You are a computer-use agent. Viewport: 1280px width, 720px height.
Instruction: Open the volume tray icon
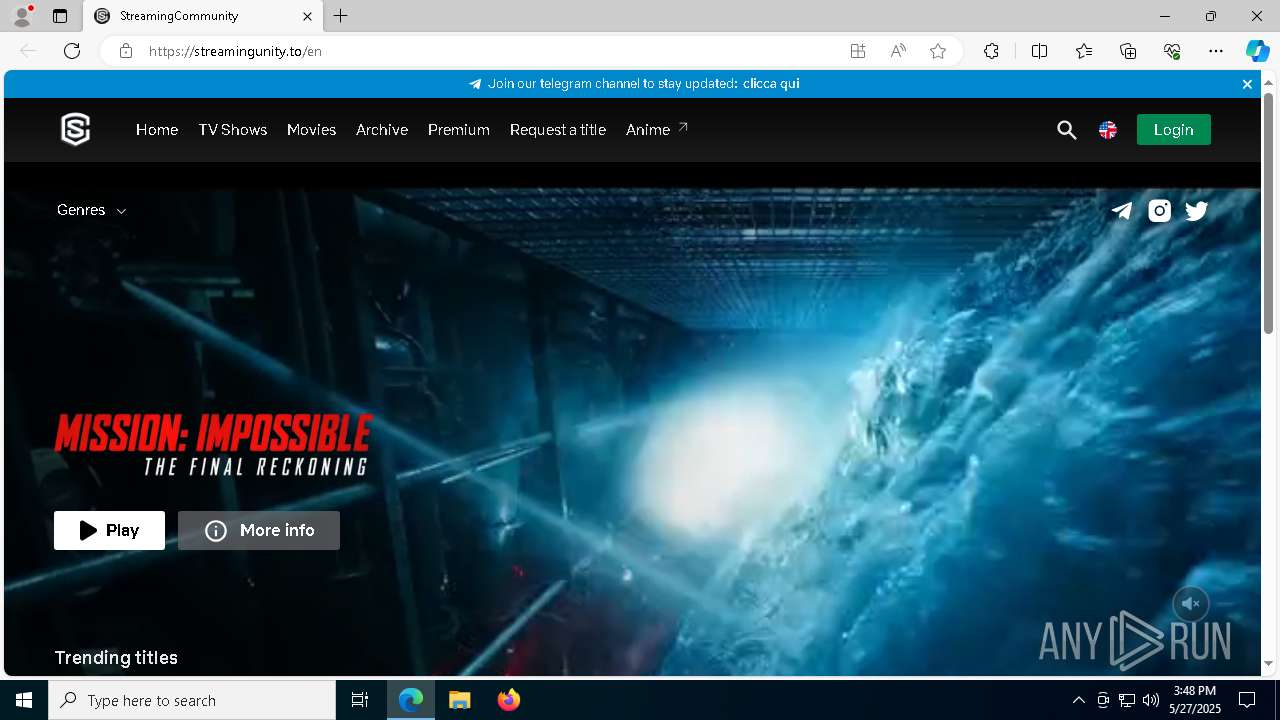click(x=1151, y=700)
